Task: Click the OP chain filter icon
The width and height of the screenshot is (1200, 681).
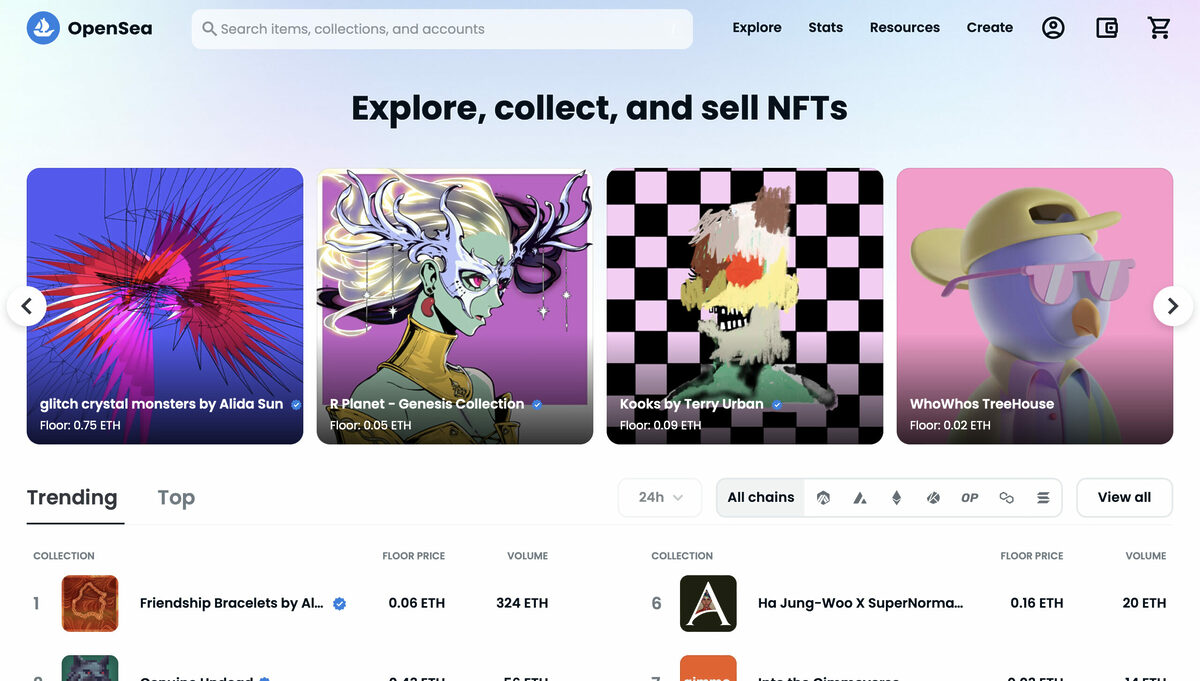Action: (x=969, y=497)
